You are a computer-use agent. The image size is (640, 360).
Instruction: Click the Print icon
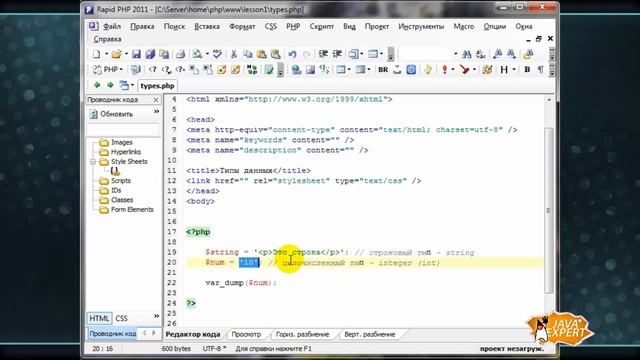[x=180, y=54]
